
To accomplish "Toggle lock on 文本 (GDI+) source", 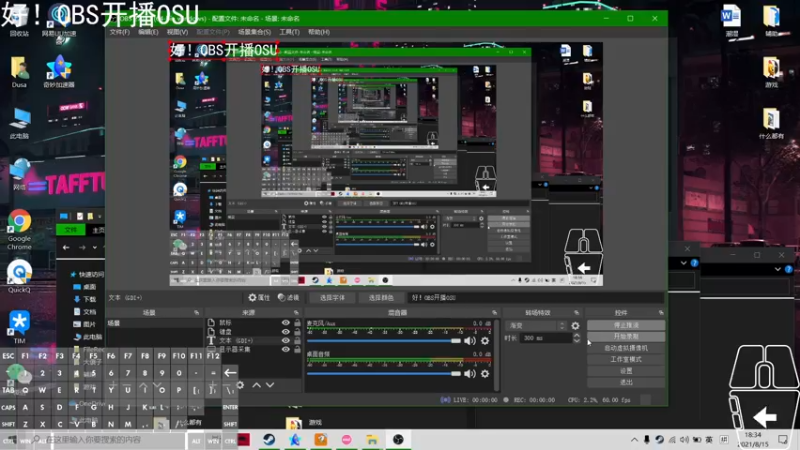I will coord(297,340).
